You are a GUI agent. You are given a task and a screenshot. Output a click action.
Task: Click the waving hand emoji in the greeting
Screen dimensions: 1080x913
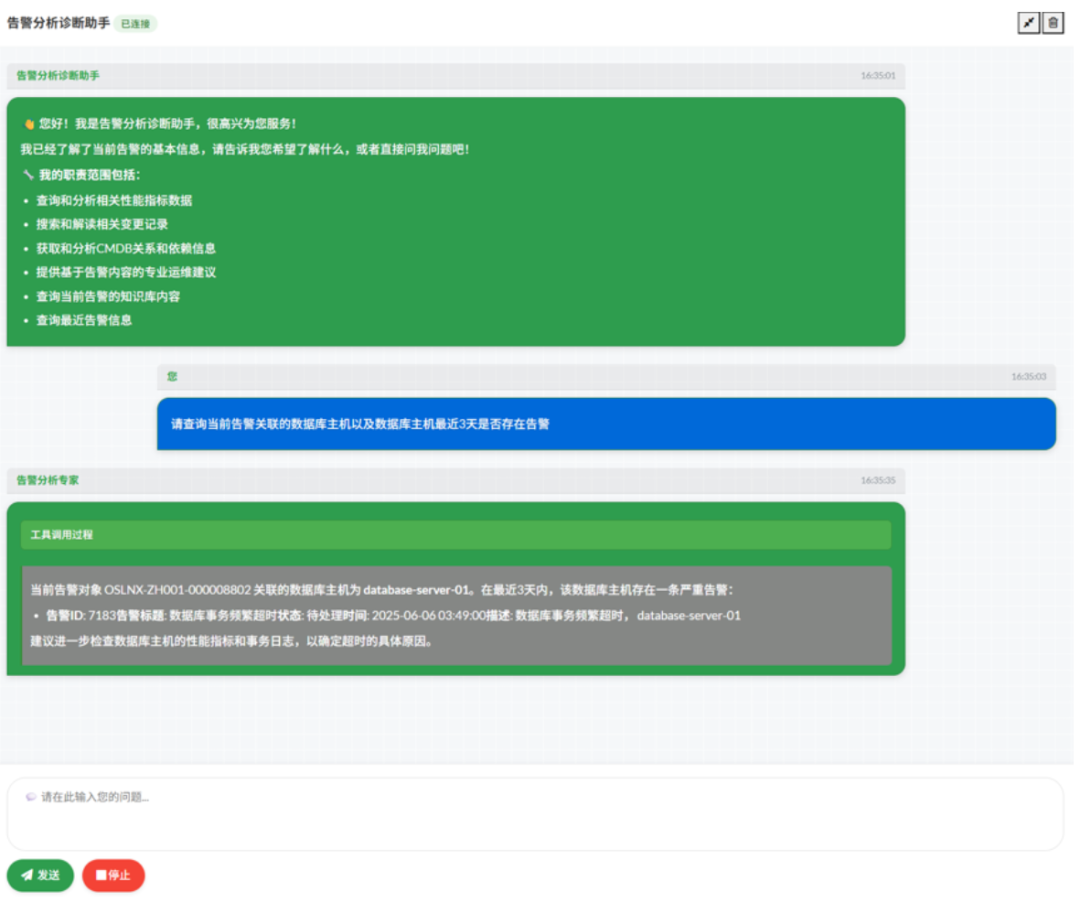28,124
